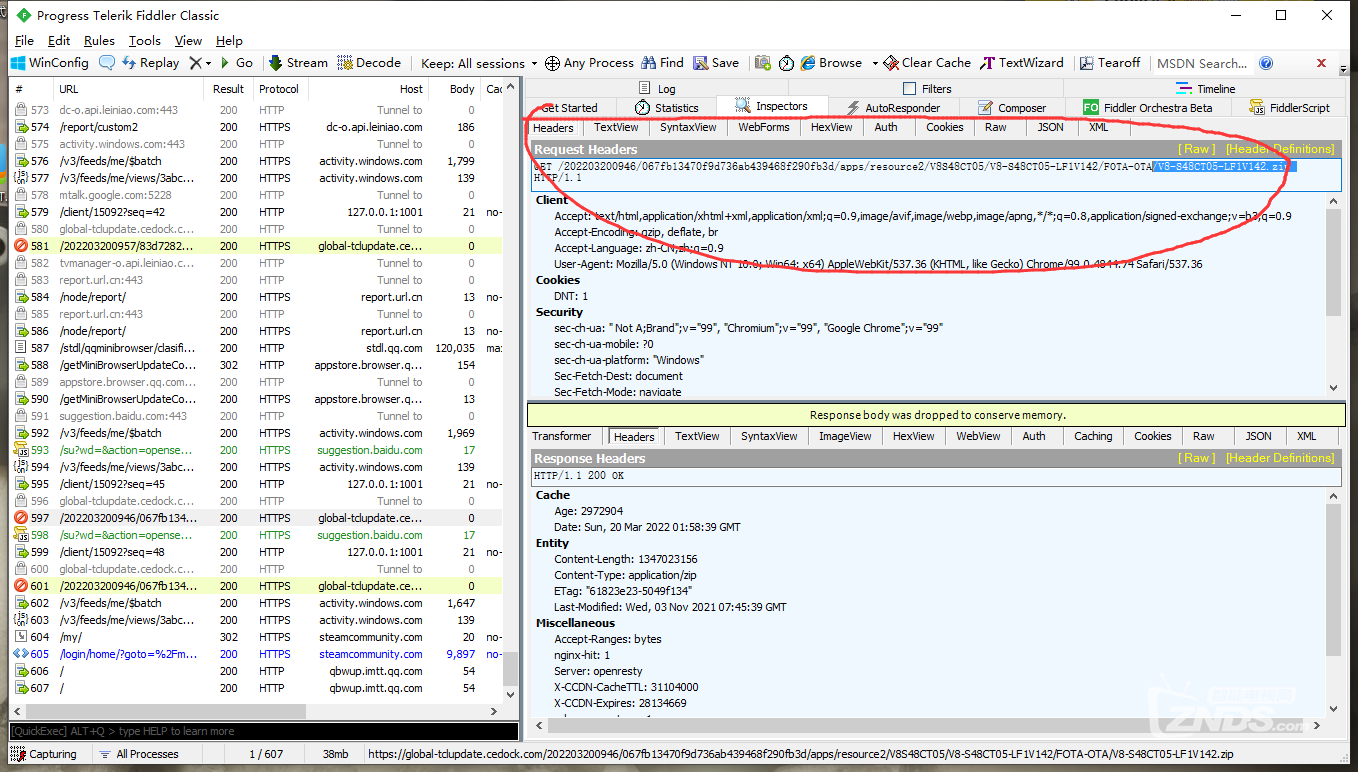This screenshot has width=1358, height=772.
Task: Save sessions with the Save toolbar button
Action: (x=716, y=62)
